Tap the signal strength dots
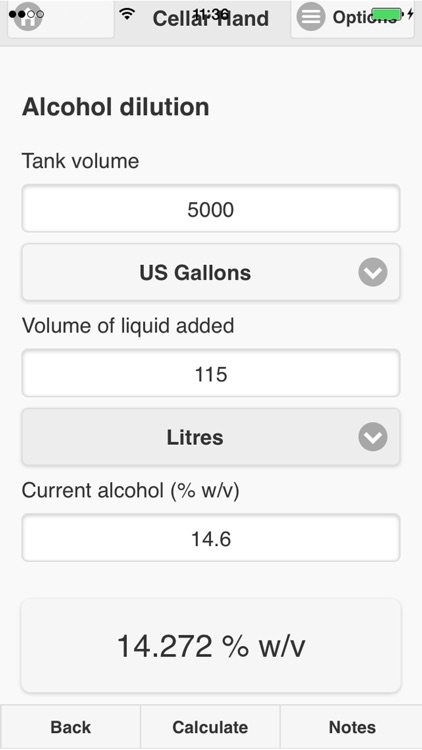Image resolution: width=422 pixels, height=750 pixels. pos(26,14)
